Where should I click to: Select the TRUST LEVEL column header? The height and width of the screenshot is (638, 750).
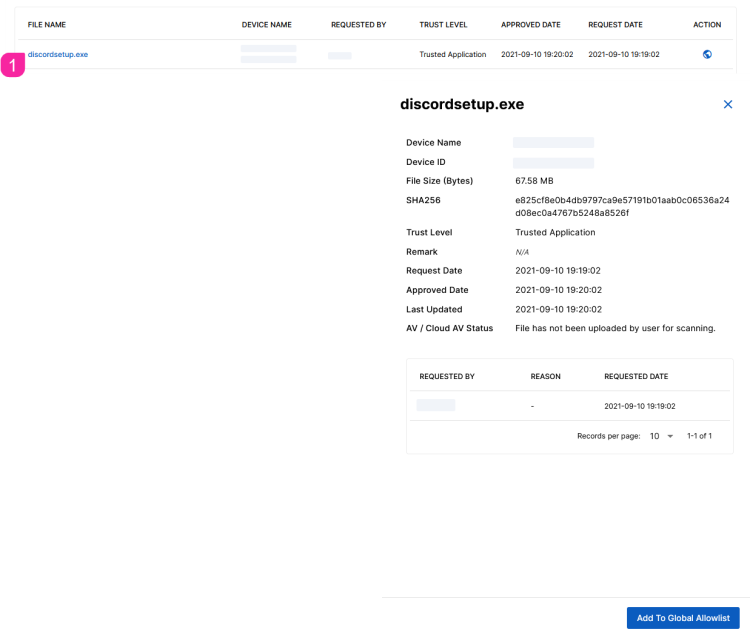[443, 25]
